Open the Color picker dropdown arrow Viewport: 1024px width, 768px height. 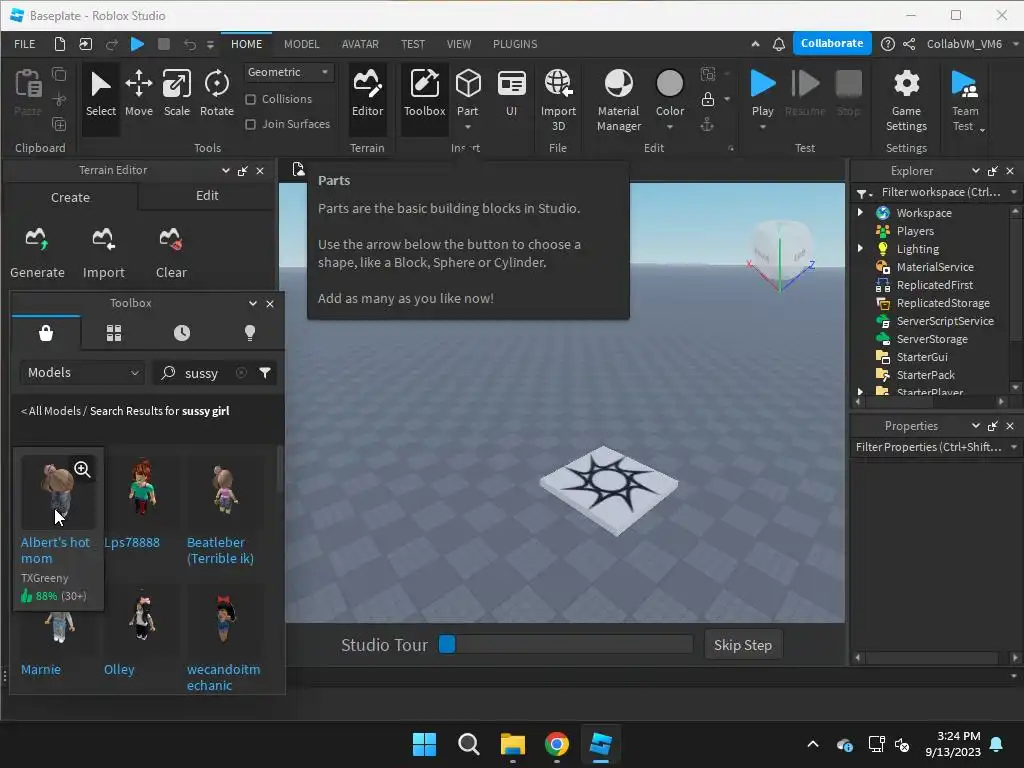(669, 127)
